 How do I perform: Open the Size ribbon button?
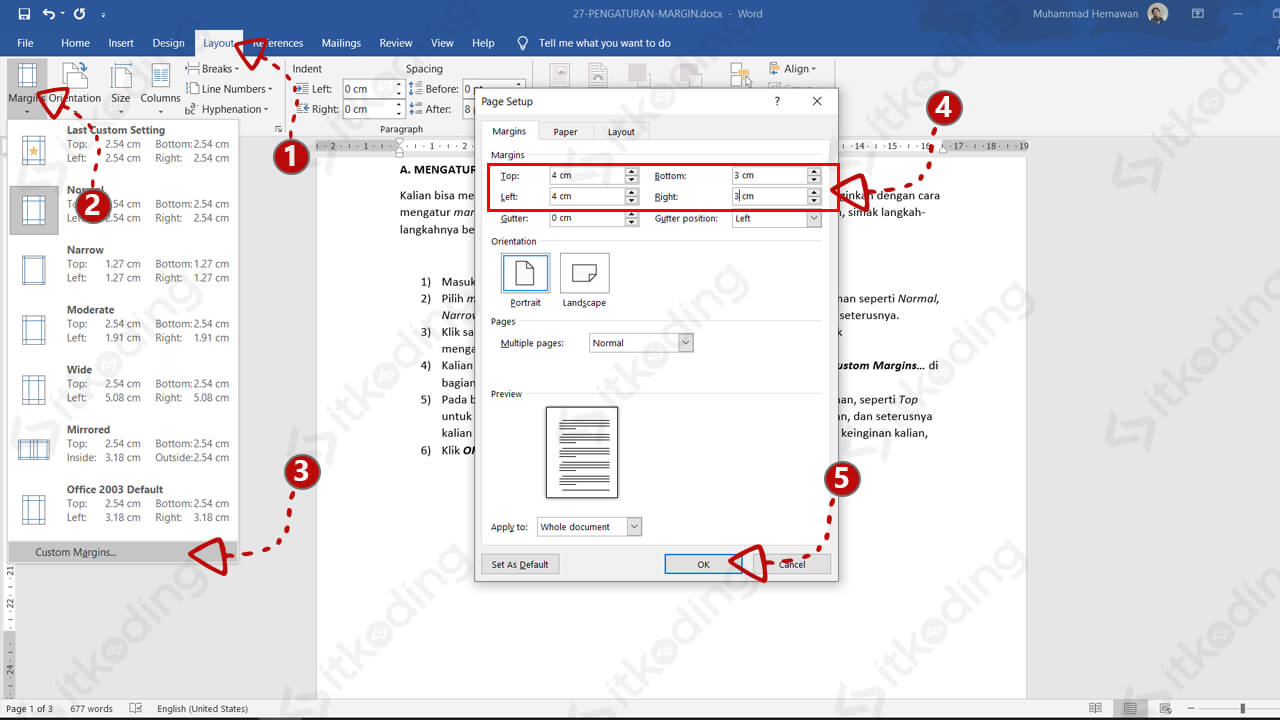[120, 87]
